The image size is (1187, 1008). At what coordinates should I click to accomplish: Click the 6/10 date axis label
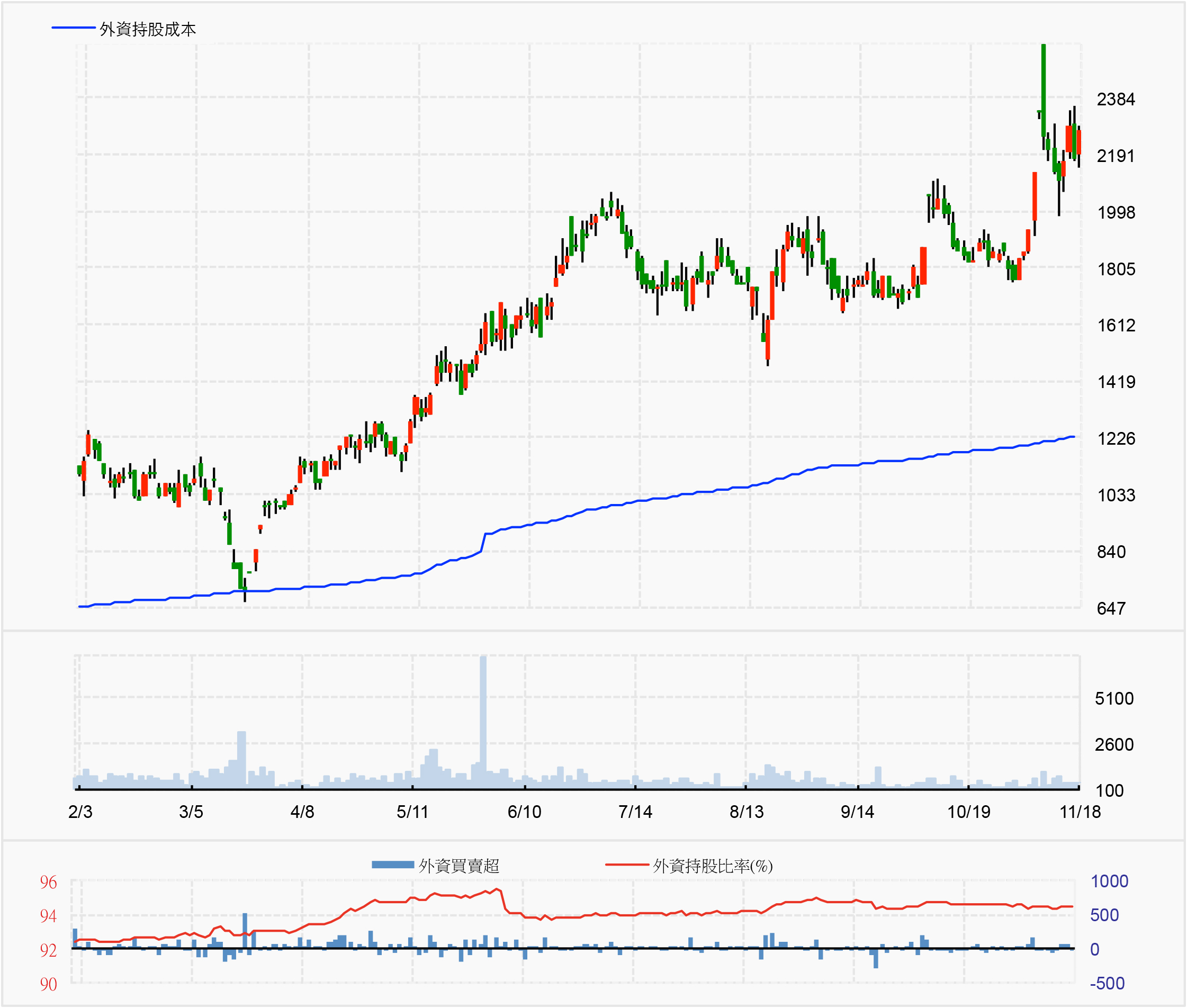coord(524,812)
